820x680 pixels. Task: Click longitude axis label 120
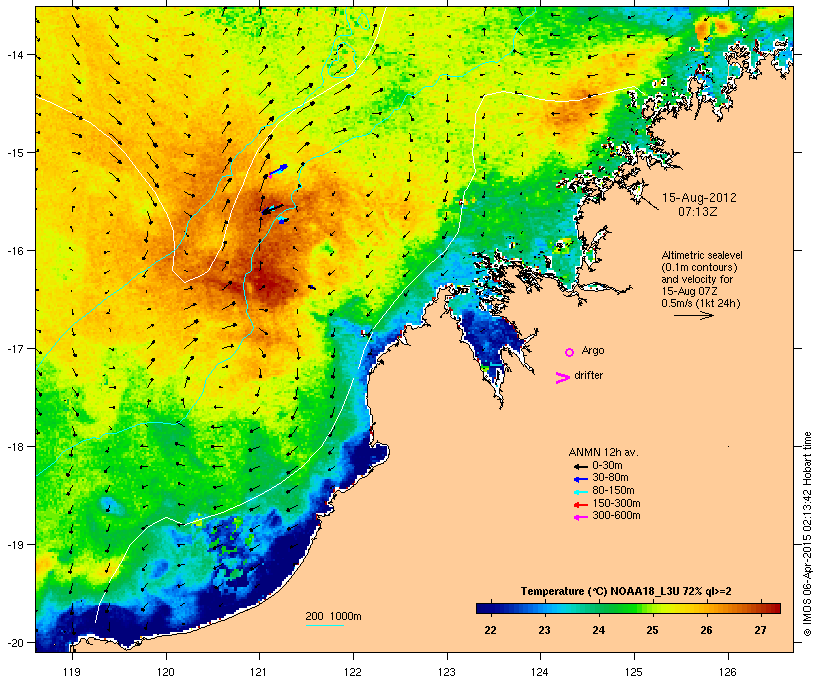click(166, 672)
